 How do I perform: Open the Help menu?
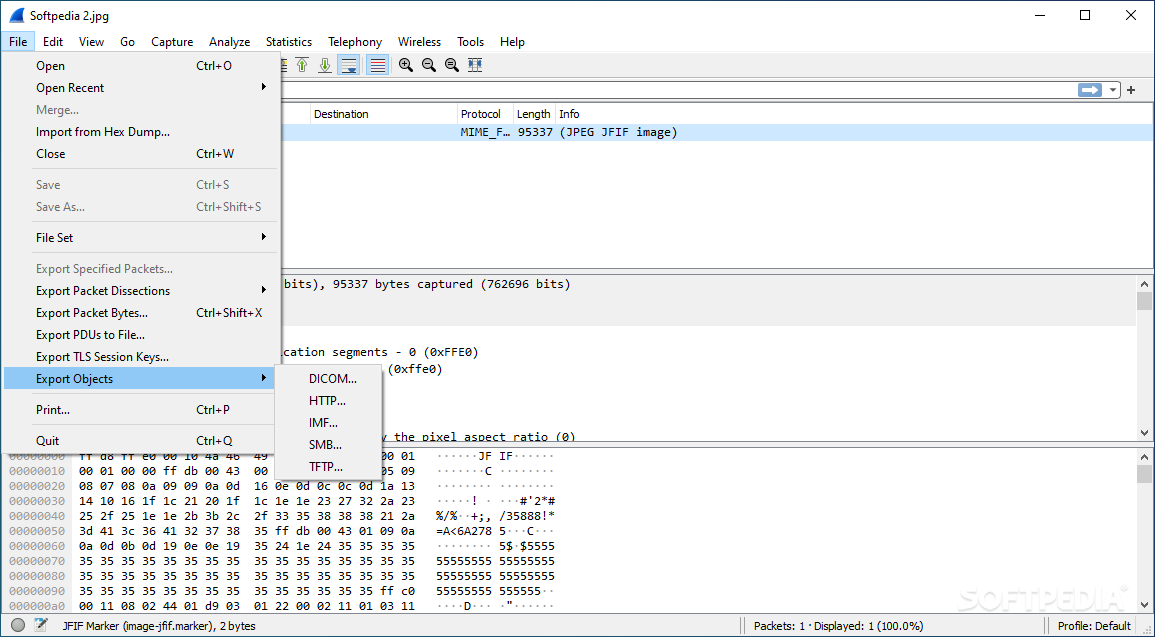point(512,42)
